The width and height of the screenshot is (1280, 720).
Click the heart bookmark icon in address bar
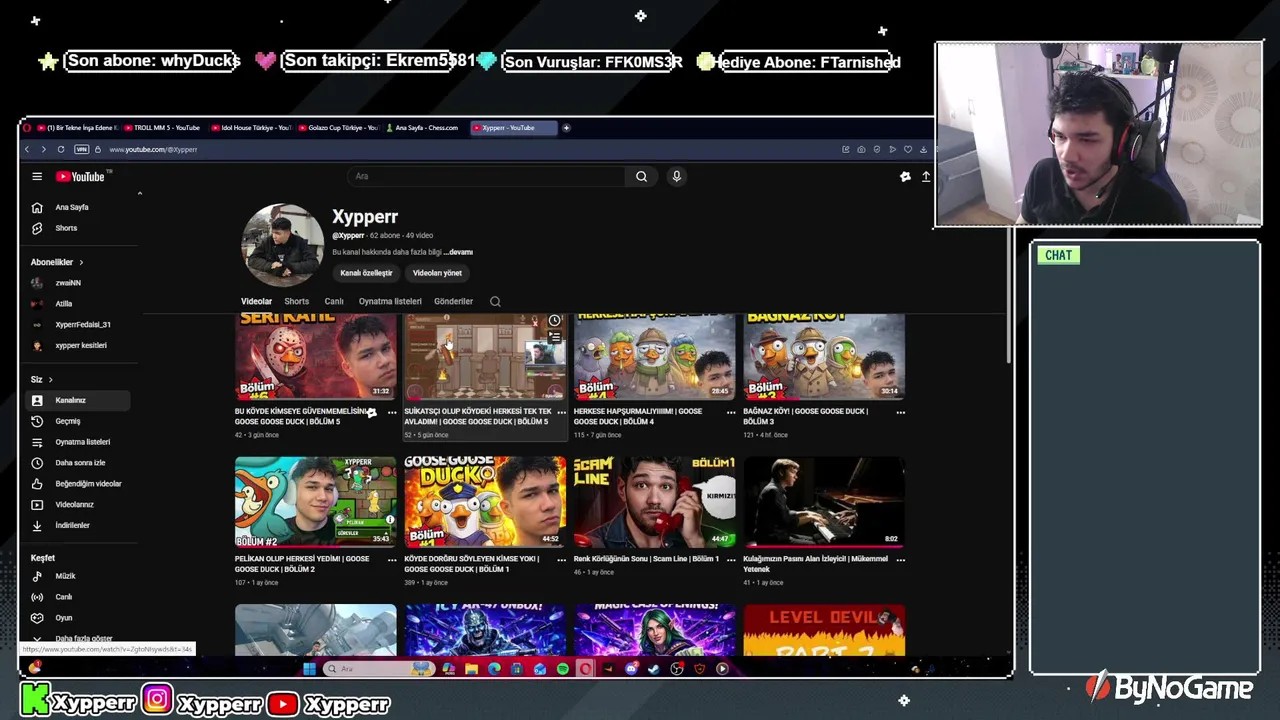(x=908, y=149)
